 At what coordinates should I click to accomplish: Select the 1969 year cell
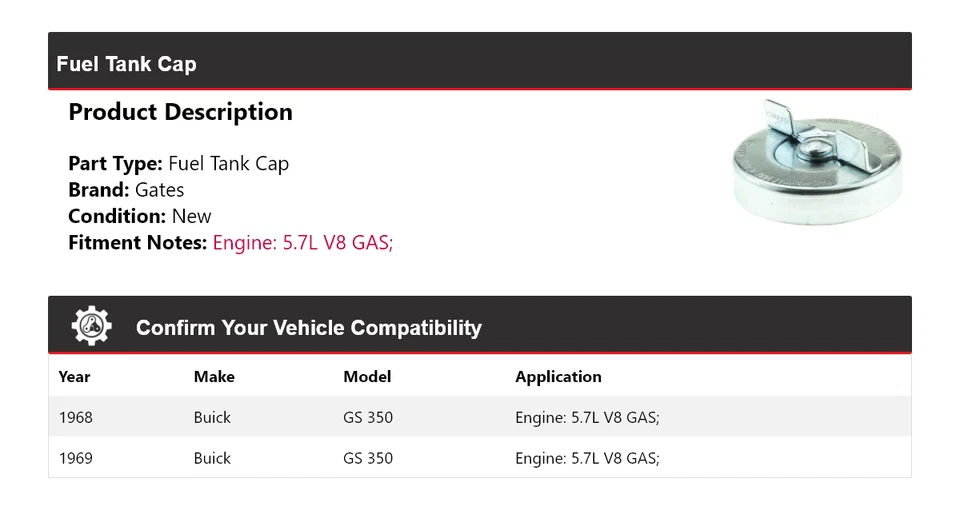[75, 458]
